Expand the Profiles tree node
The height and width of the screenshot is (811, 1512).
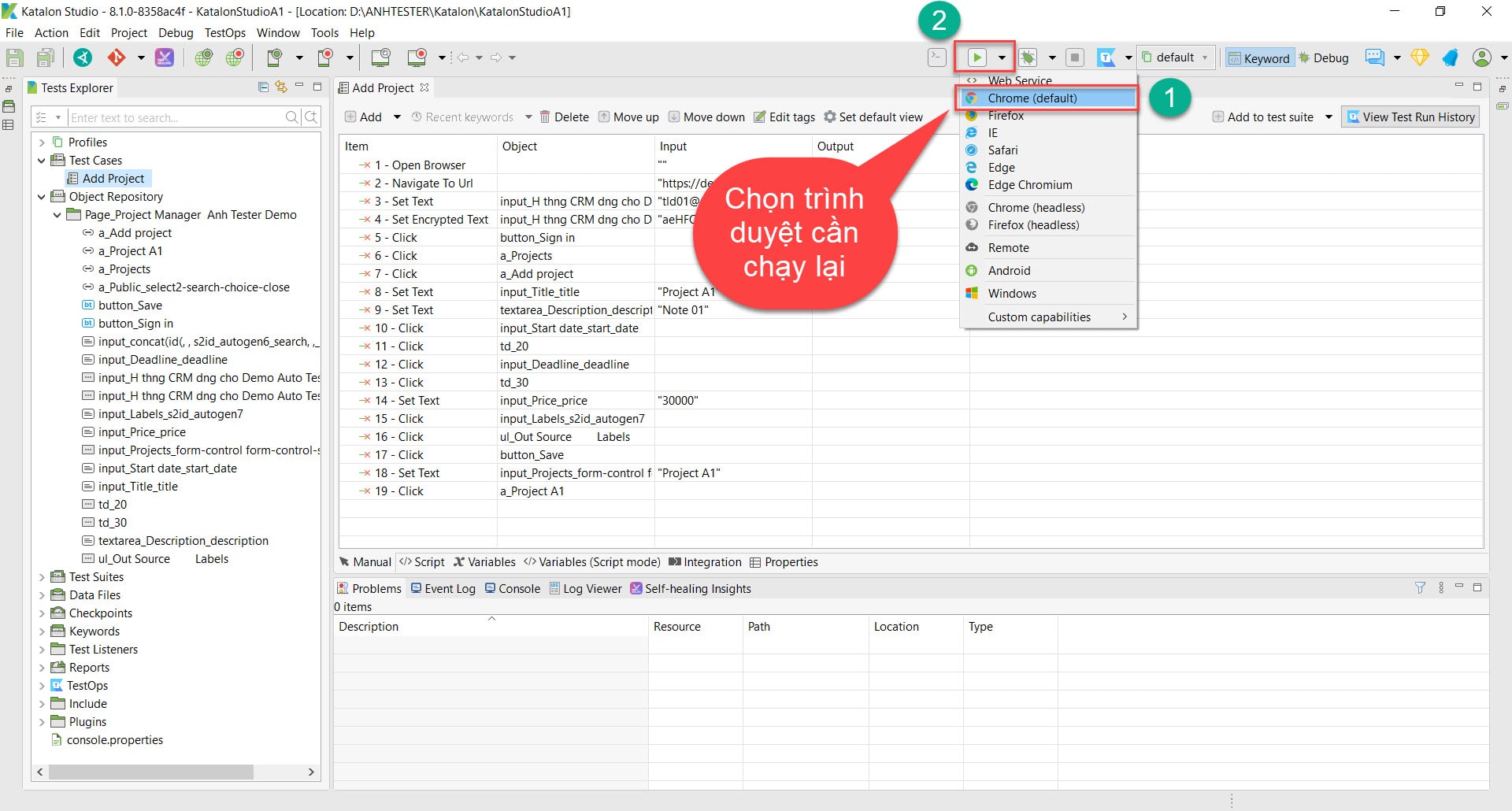42,143
